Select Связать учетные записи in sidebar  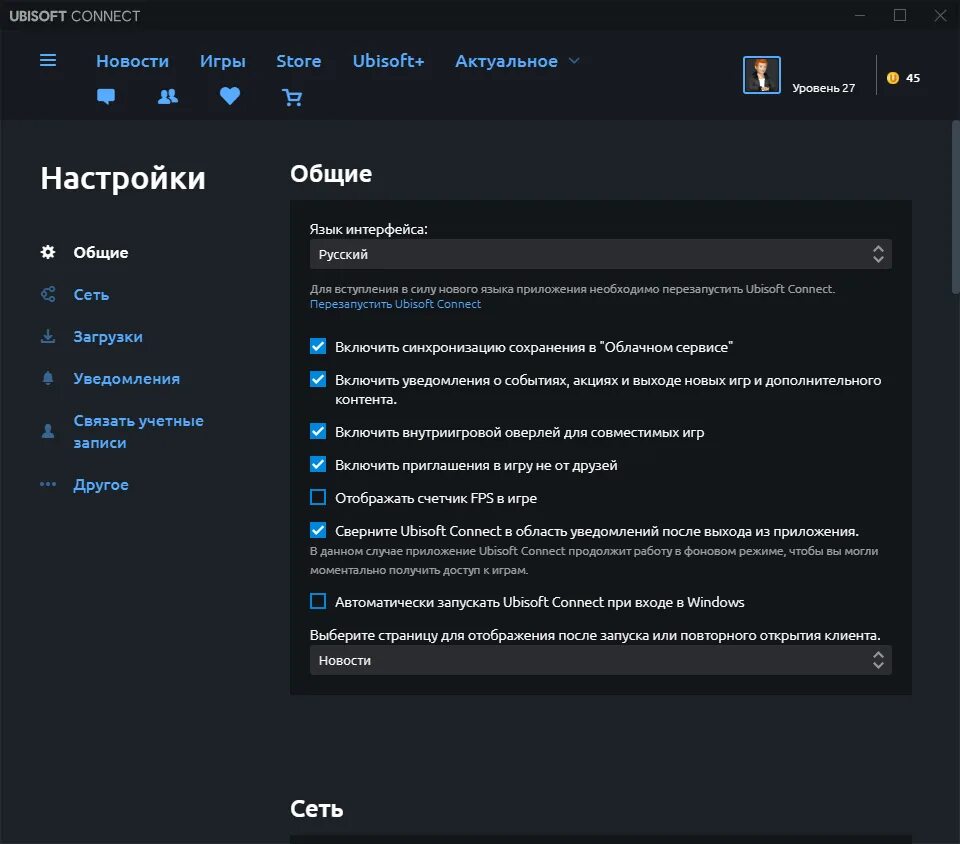pyautogui.click(x=138, y=431)
